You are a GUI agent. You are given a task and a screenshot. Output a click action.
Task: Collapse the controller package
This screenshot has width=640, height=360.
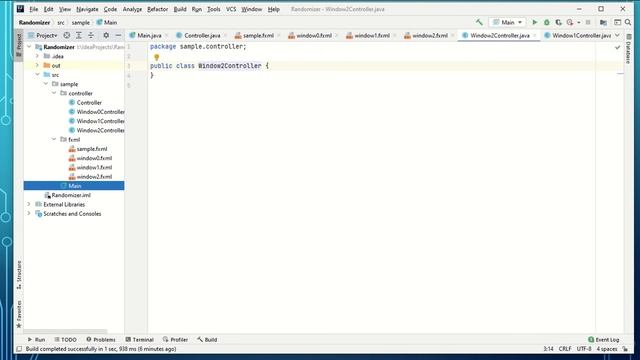point(54,93)
